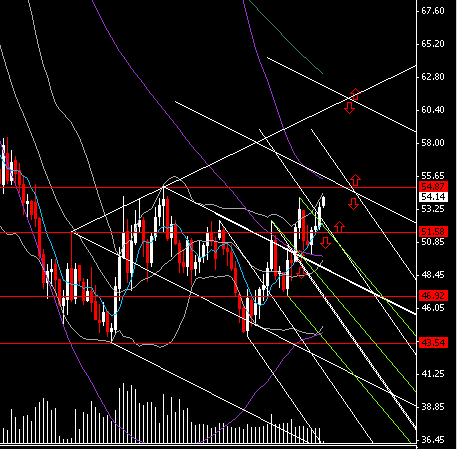Select the red 46.92 level label

point(433,295)
